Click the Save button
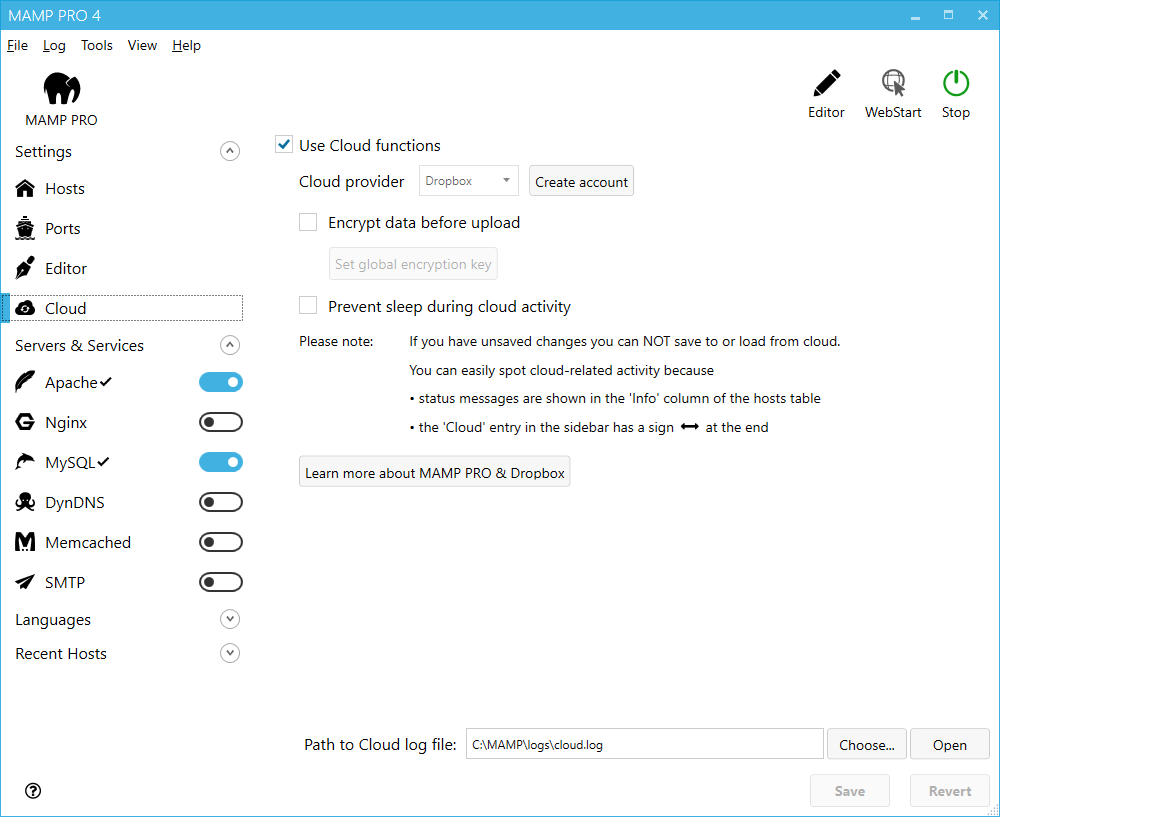 coord(850,791)
